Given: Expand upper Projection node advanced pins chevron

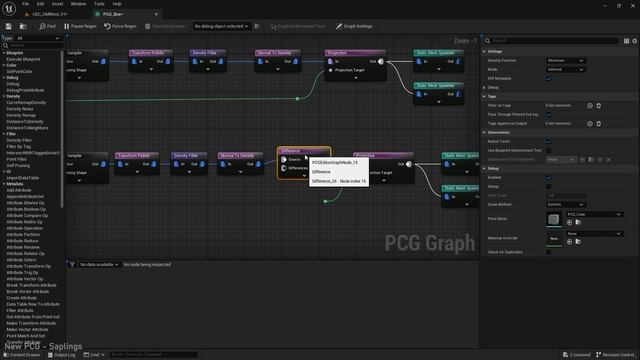Looking at the screenshot, I should point(356,77).
